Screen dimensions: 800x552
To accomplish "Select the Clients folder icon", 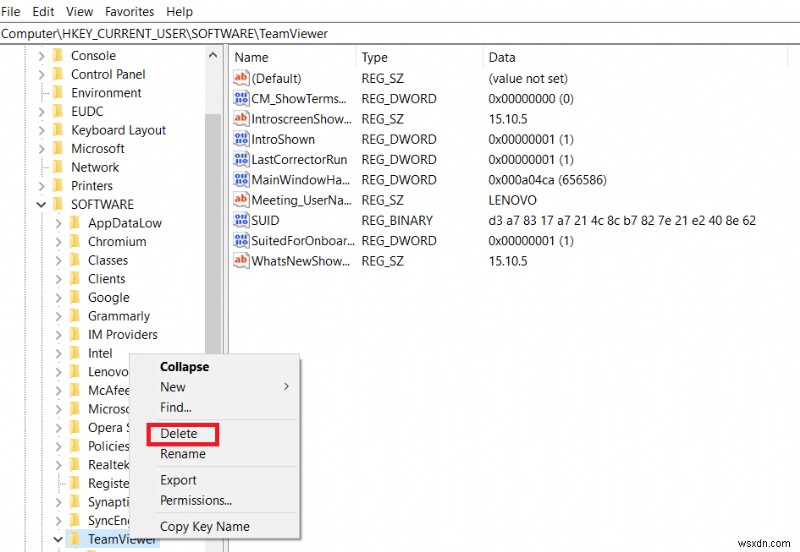I will pos(75,279).
